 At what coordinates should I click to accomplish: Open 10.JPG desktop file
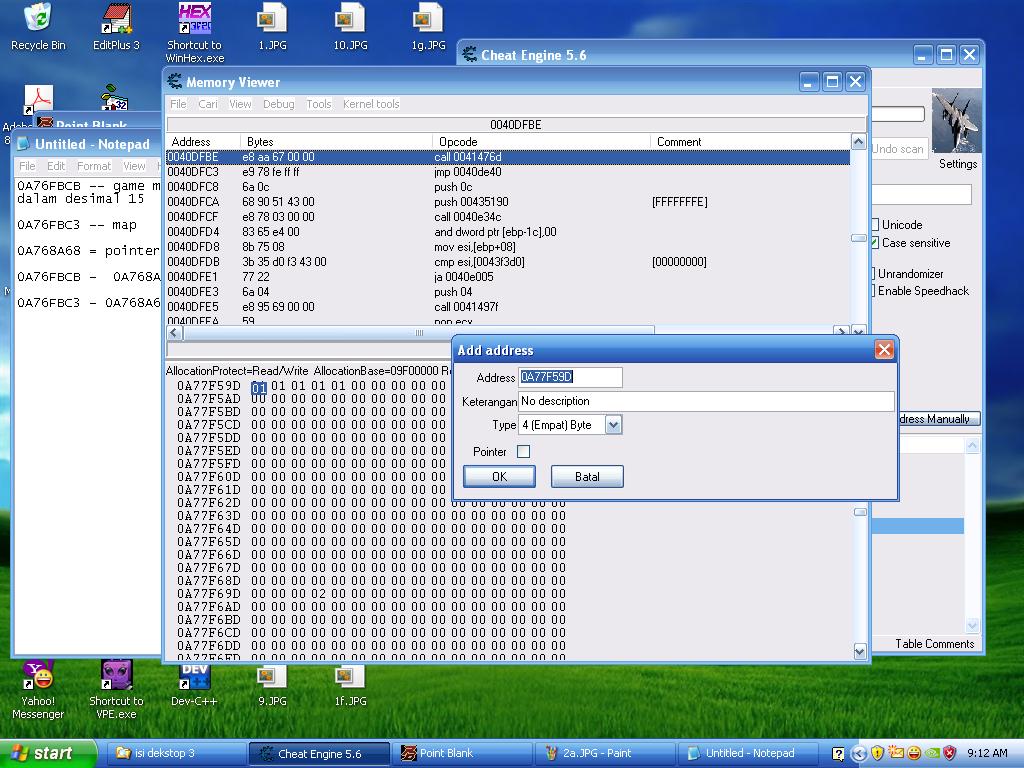tap(351, 26)
